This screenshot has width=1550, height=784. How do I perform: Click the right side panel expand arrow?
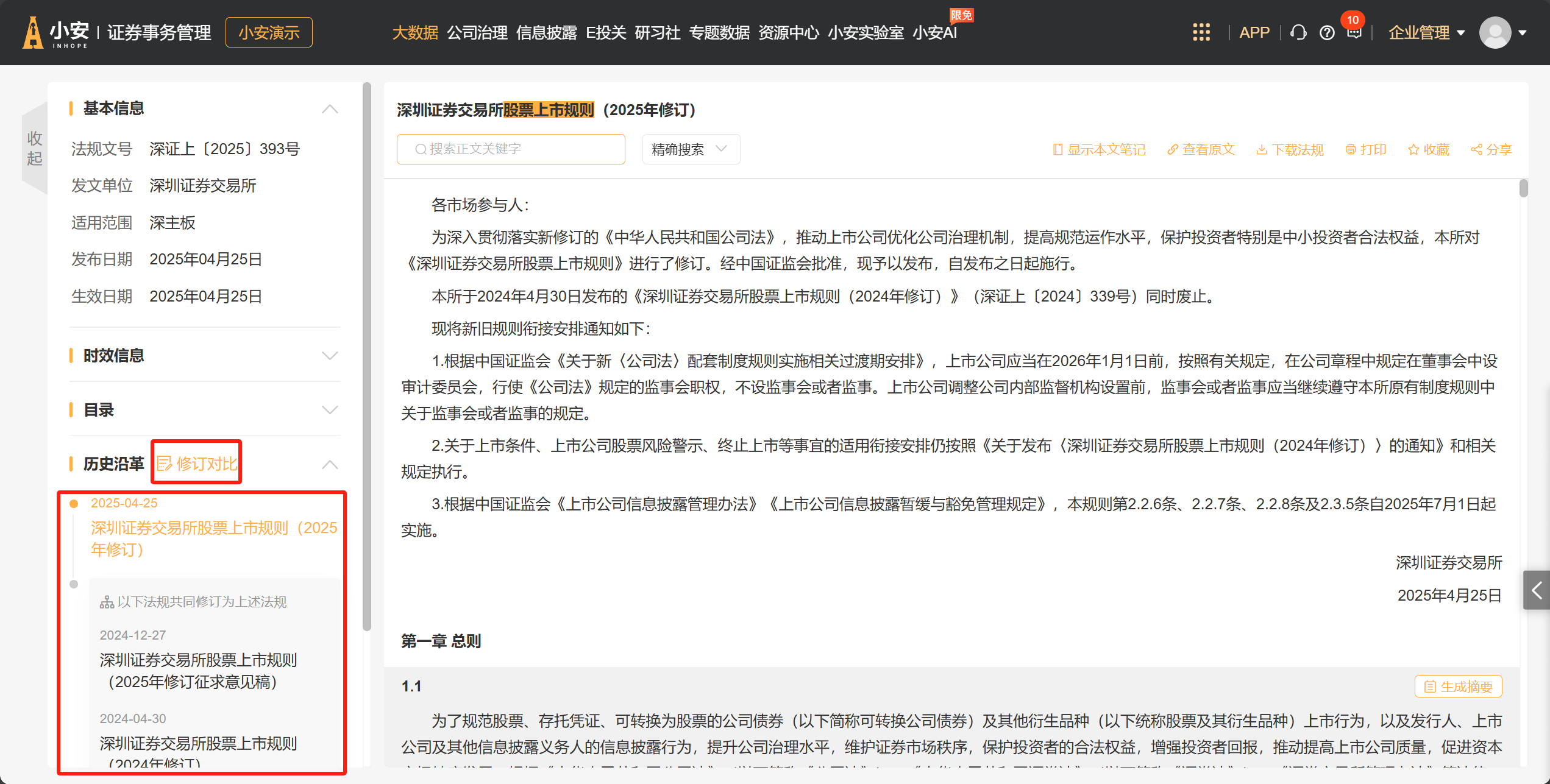pos(1536,590)
